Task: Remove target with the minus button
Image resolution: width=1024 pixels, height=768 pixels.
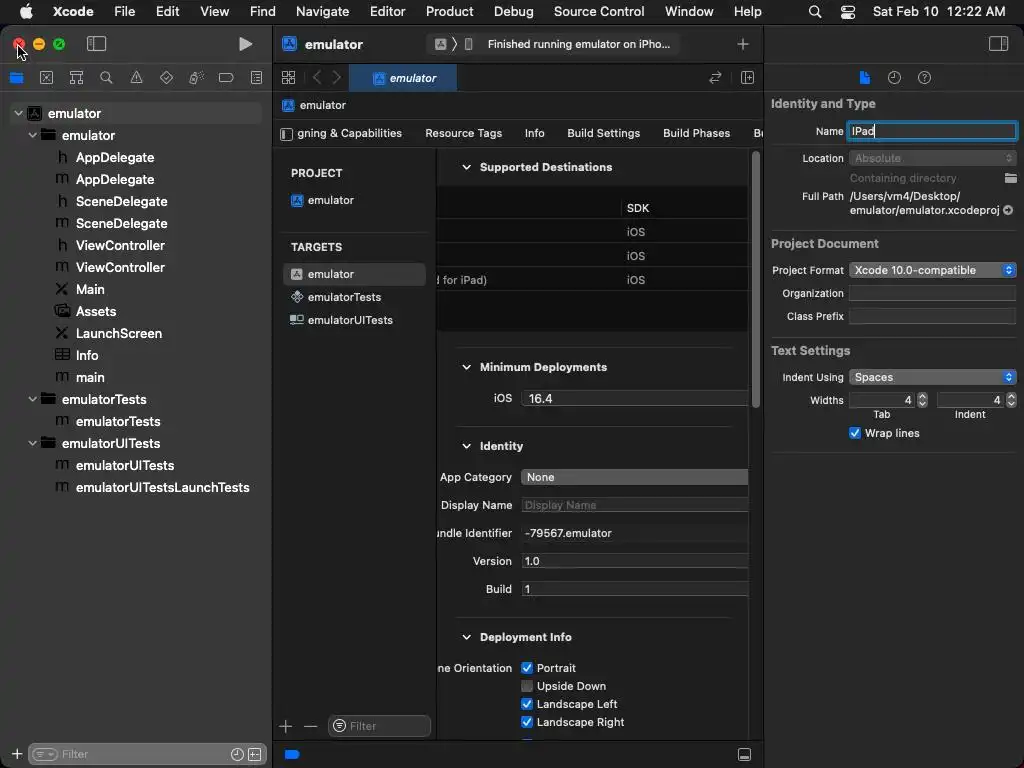Action: point(310,726)
